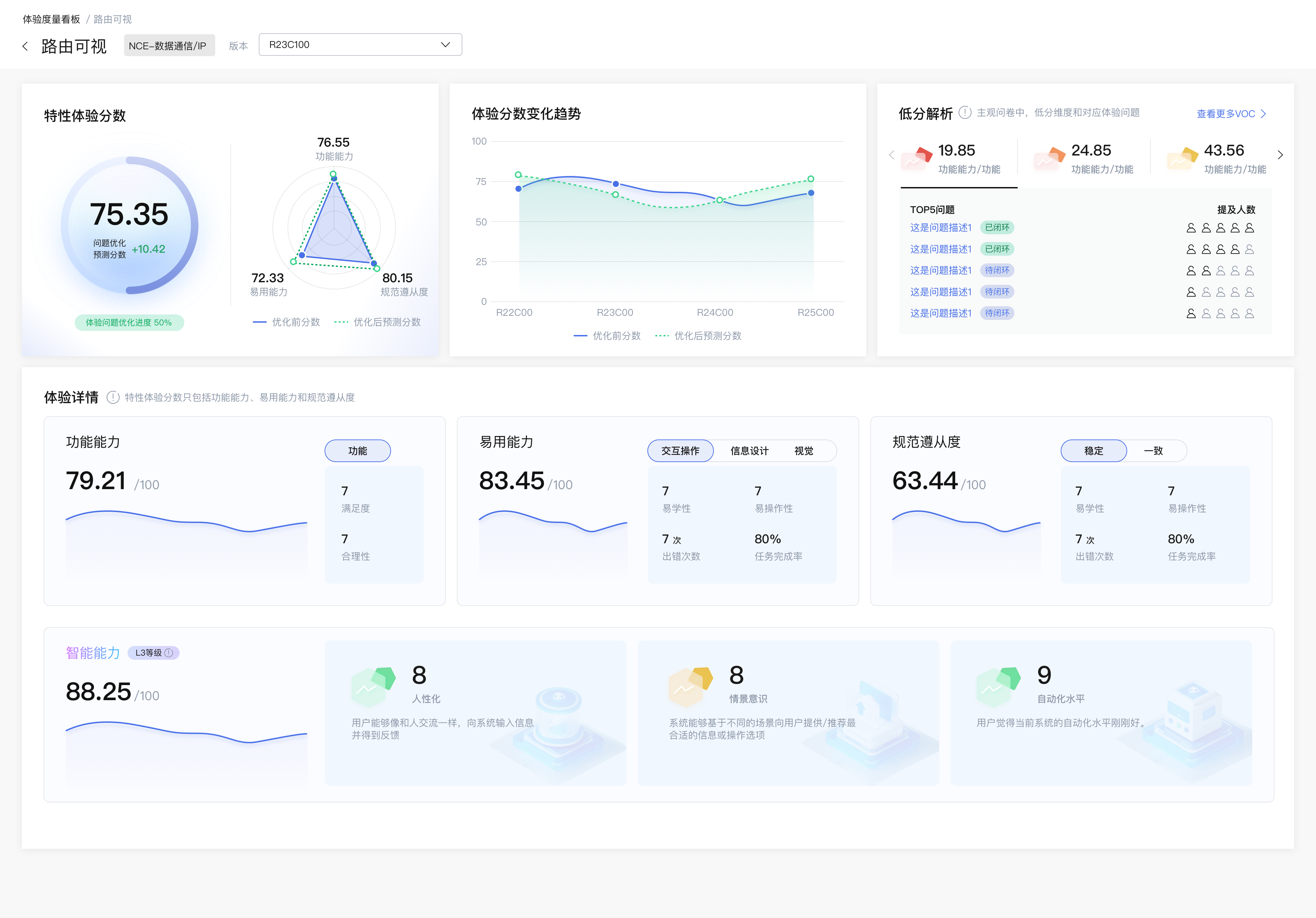Select the 19.85 功能能力/功能 tab

pos(959,159)
